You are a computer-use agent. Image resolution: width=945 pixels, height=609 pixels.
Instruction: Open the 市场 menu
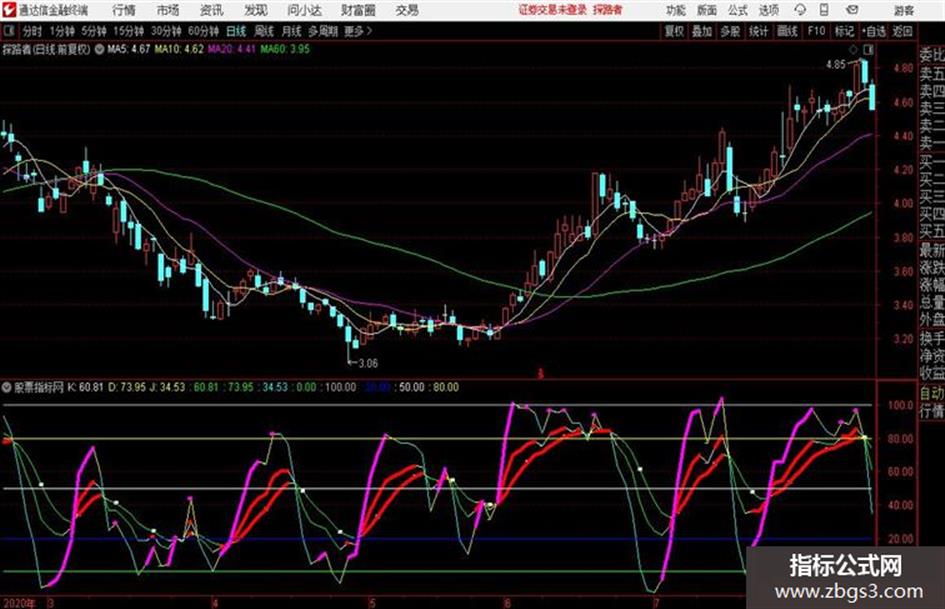coord(168,10)
